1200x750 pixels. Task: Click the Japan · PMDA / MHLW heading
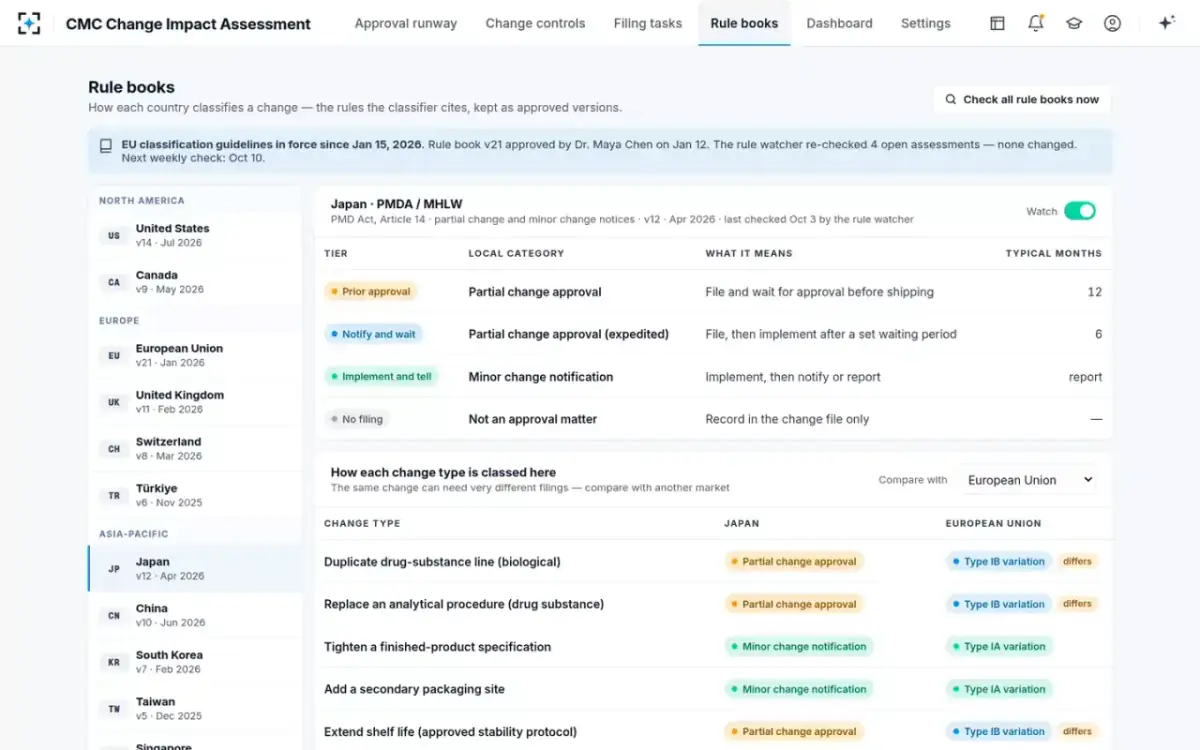click(397, 204)
